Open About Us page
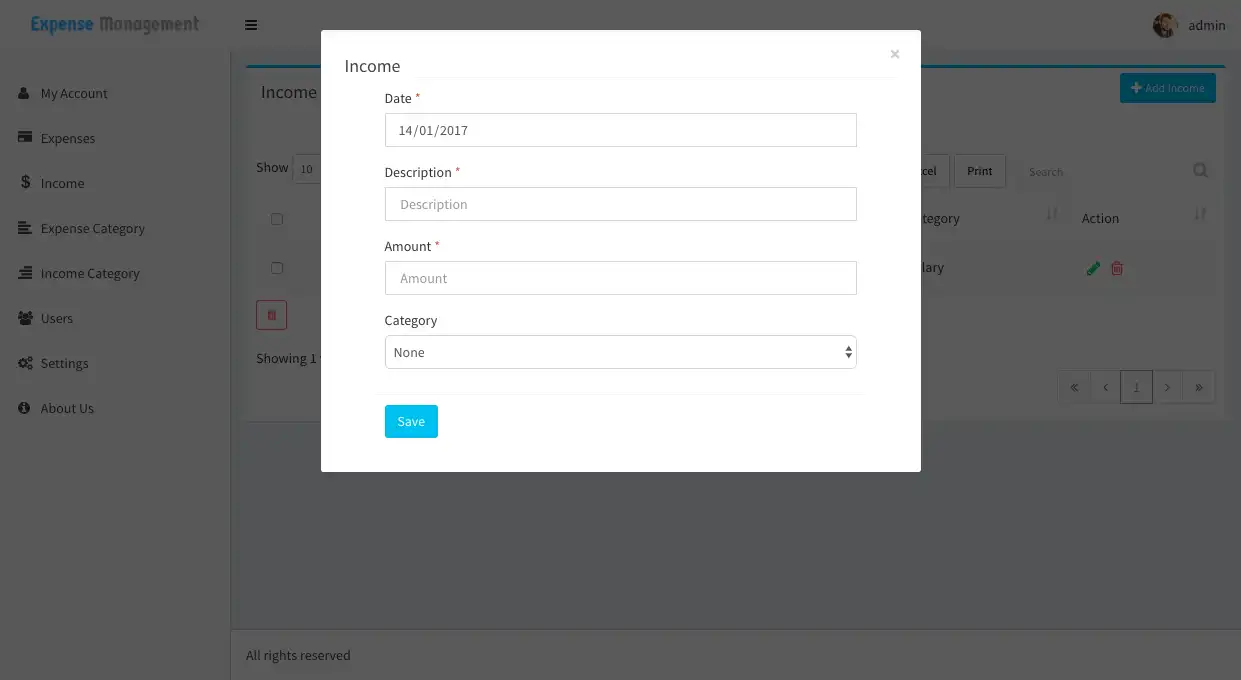The height and width of the screenshot is (680, 1241). [67, 408]
